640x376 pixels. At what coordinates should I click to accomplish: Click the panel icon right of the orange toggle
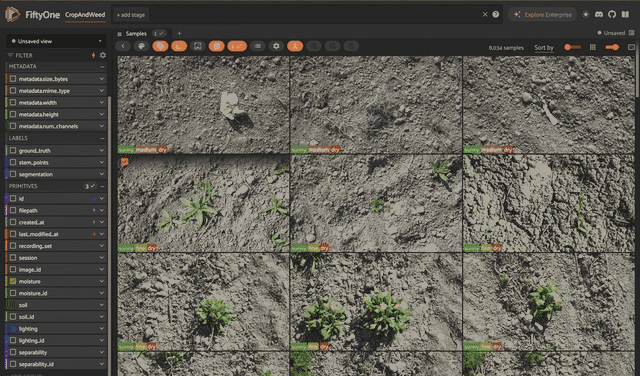pyautogui.click(x=631, y=47)
